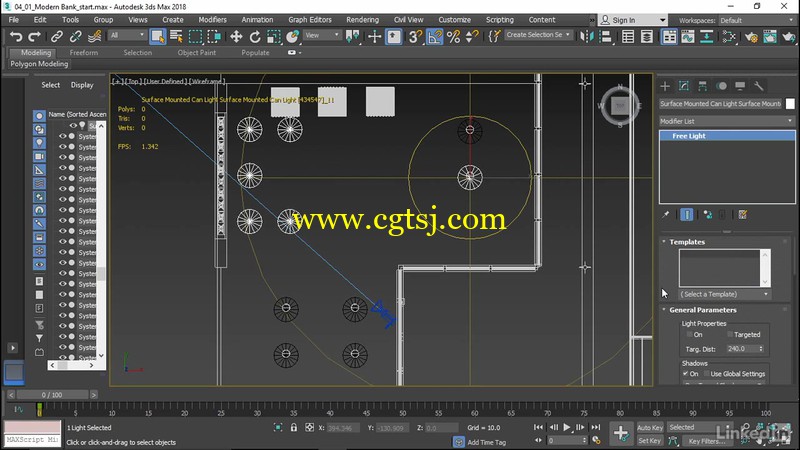Toggle the Auto Key button
The image size is (800, 450).
point(650,428)
